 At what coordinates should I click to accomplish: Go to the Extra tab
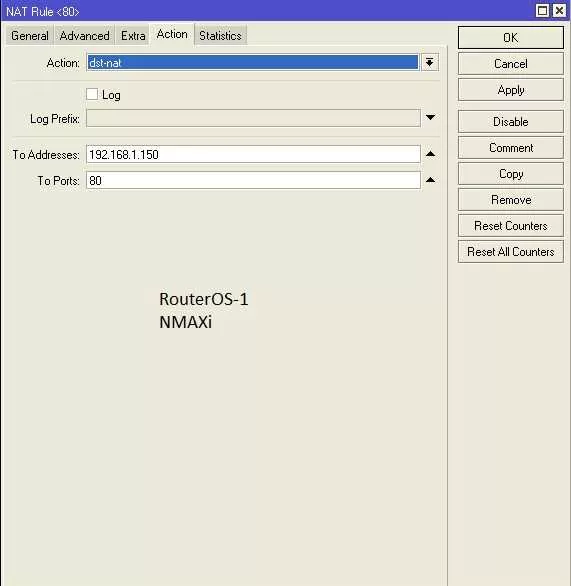click(133, 36)
